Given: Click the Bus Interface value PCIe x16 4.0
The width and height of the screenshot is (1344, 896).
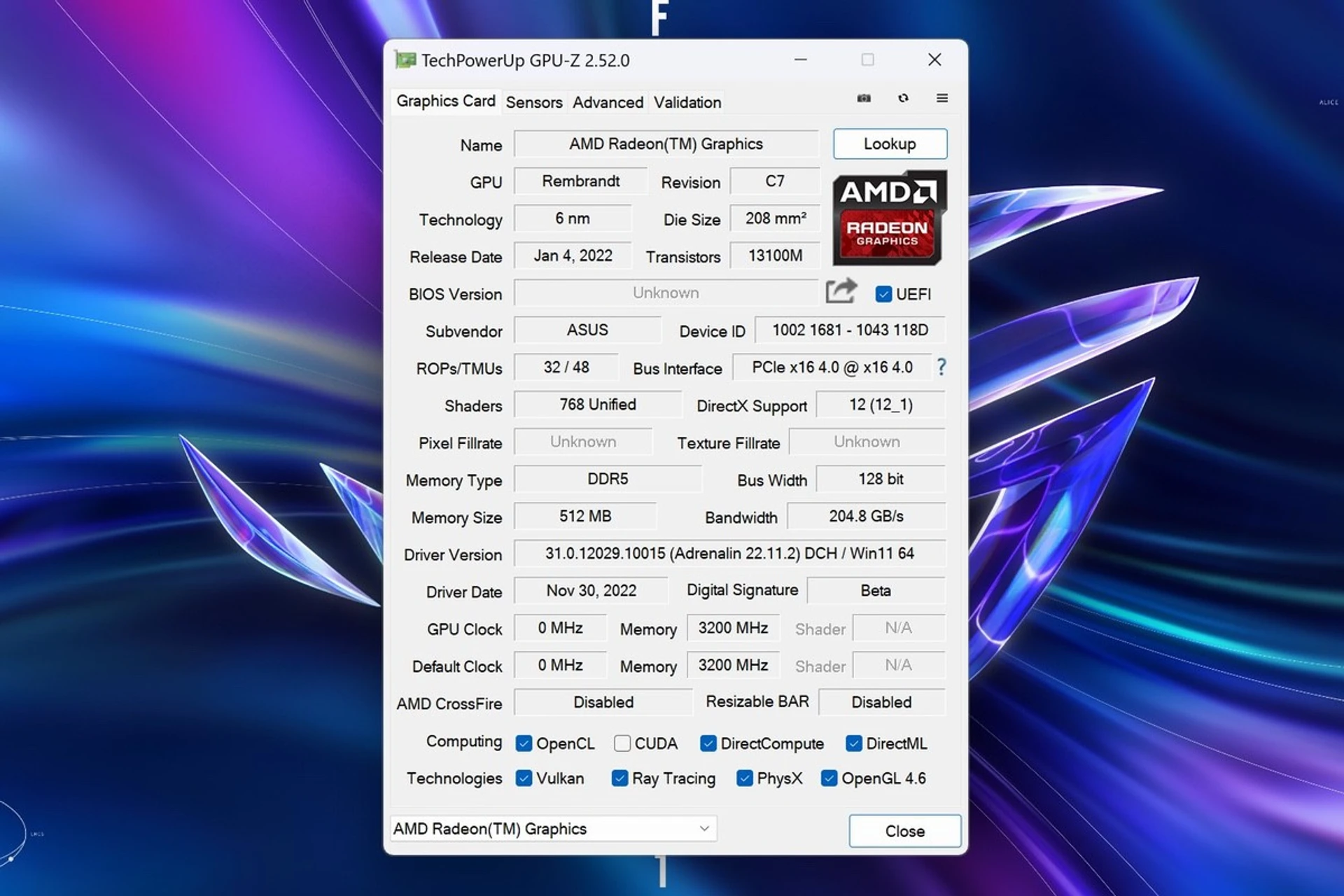Looking at the screenshot, I should (x=832, y=367).
